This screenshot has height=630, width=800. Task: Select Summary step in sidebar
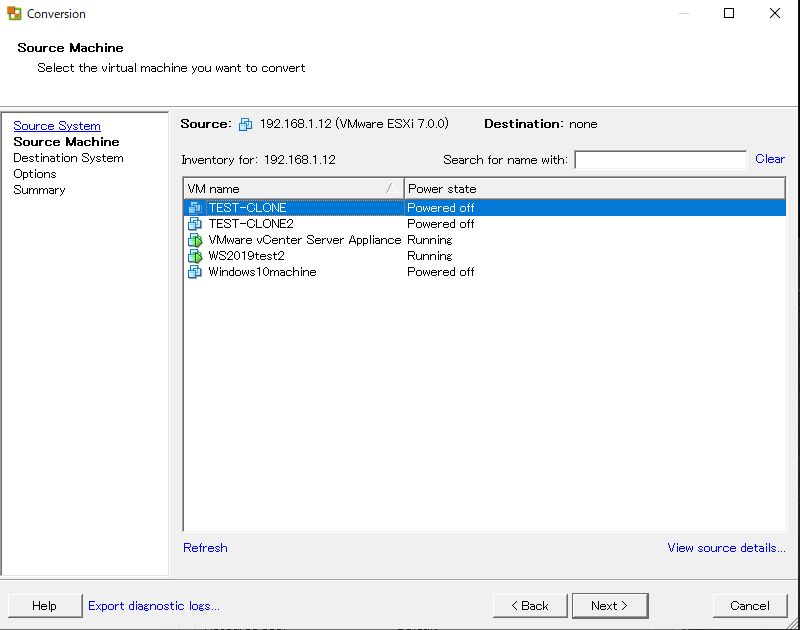(x=39, y=190)
